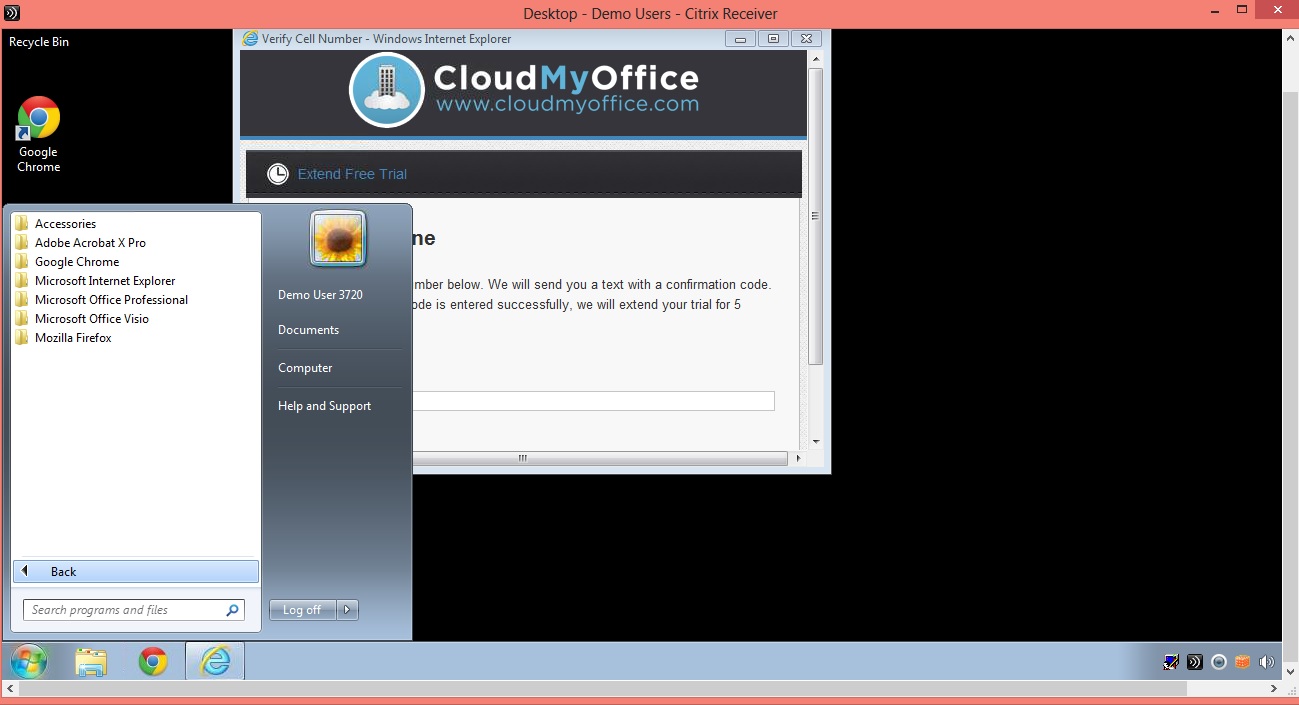Minimize the Verify Cell Number IE window
Image resolution: width=1299 pixels, height=705 pixels.
coord(740,39)
